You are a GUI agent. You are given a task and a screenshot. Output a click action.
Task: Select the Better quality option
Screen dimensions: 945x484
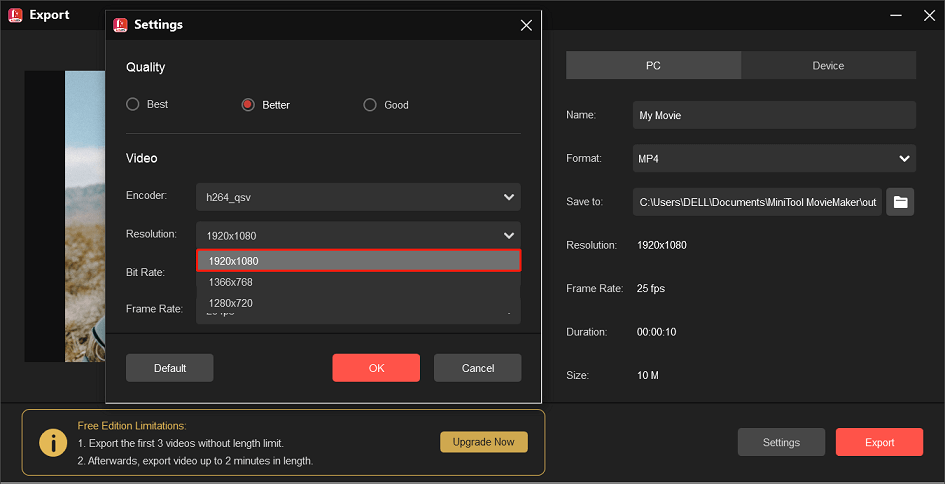tap(248, 105)
